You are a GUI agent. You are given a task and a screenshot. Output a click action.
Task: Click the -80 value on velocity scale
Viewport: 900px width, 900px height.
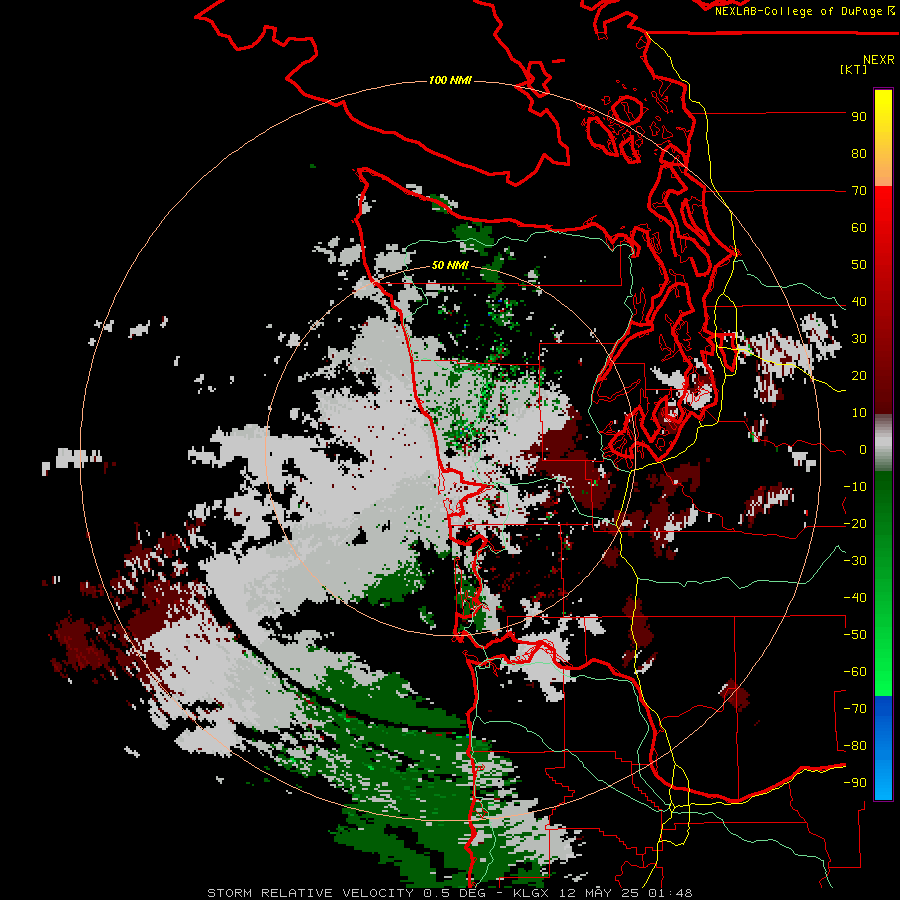855,746
